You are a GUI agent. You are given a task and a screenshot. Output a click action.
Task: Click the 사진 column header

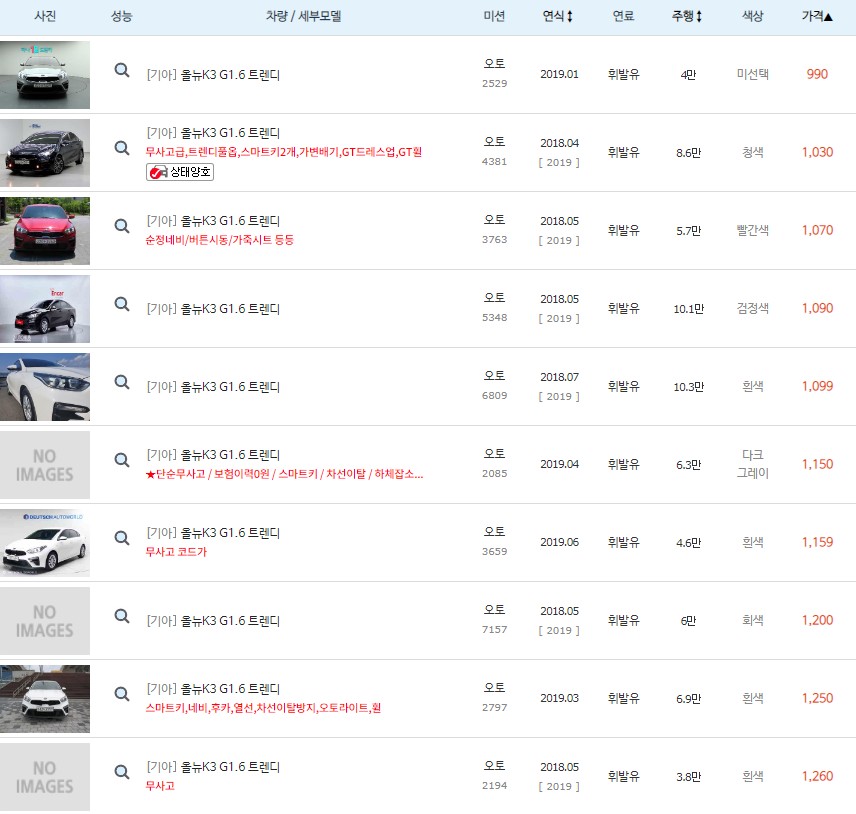(x=45, y=16)
